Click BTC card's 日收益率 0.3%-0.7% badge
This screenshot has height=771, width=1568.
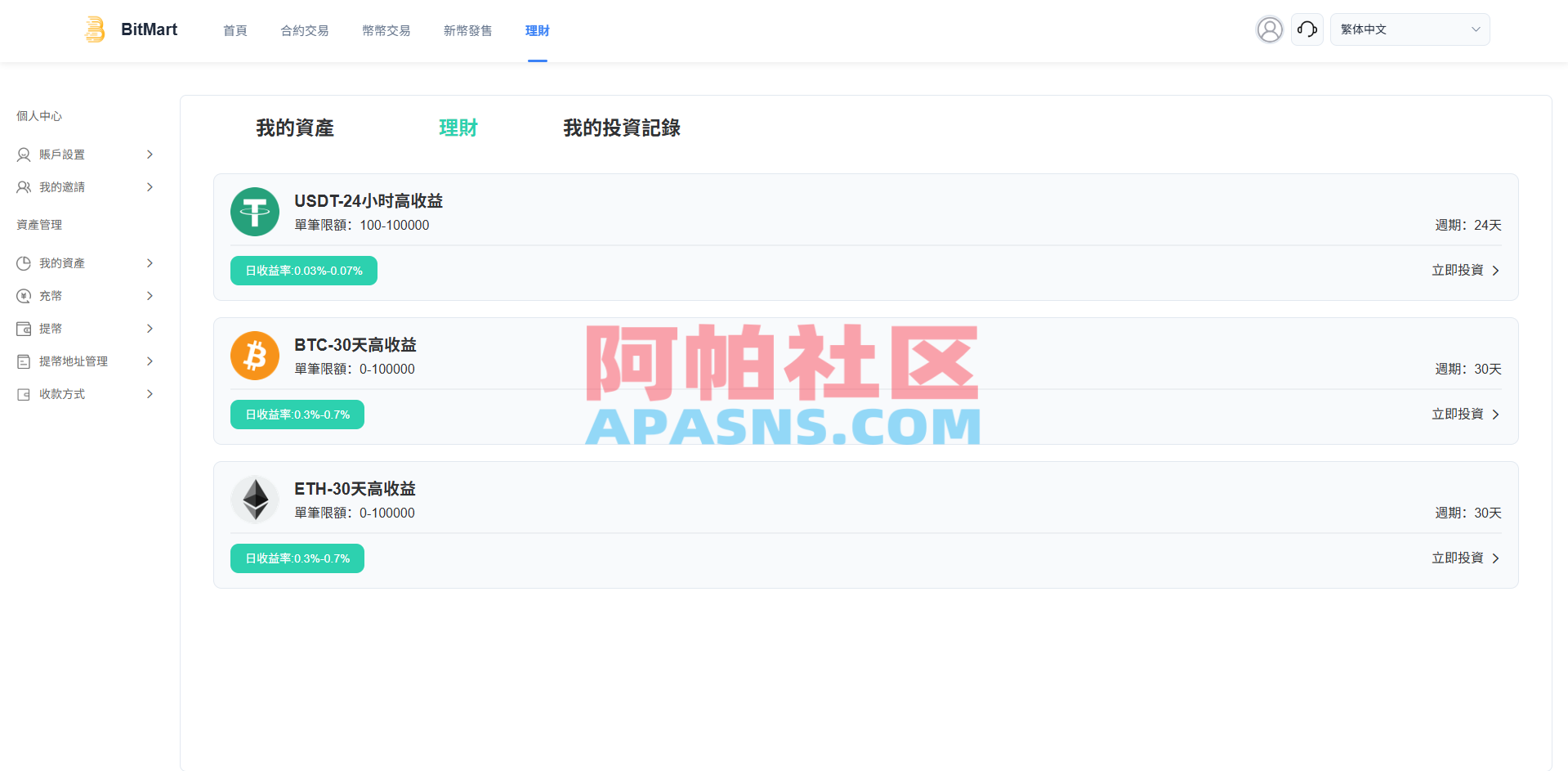tap(297, 415)
